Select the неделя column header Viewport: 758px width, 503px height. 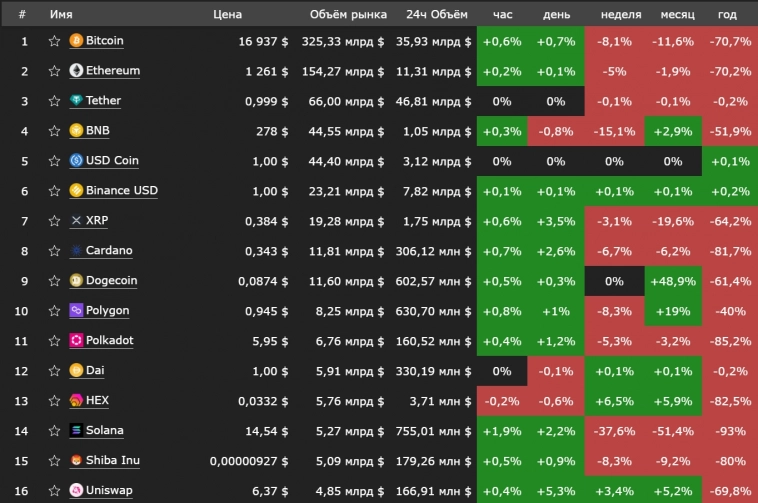point(622,14)
